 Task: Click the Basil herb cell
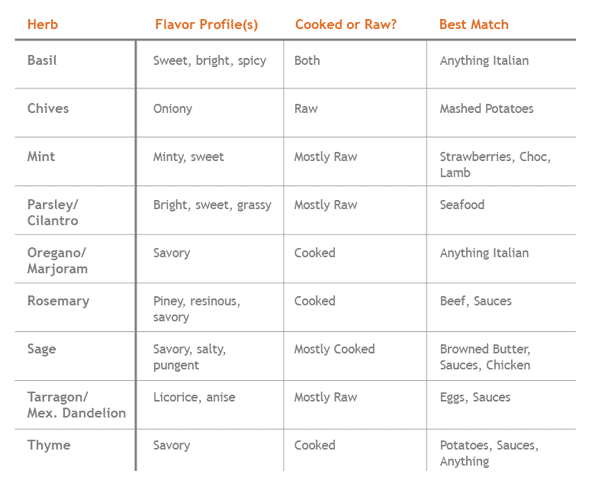point(42,60)
